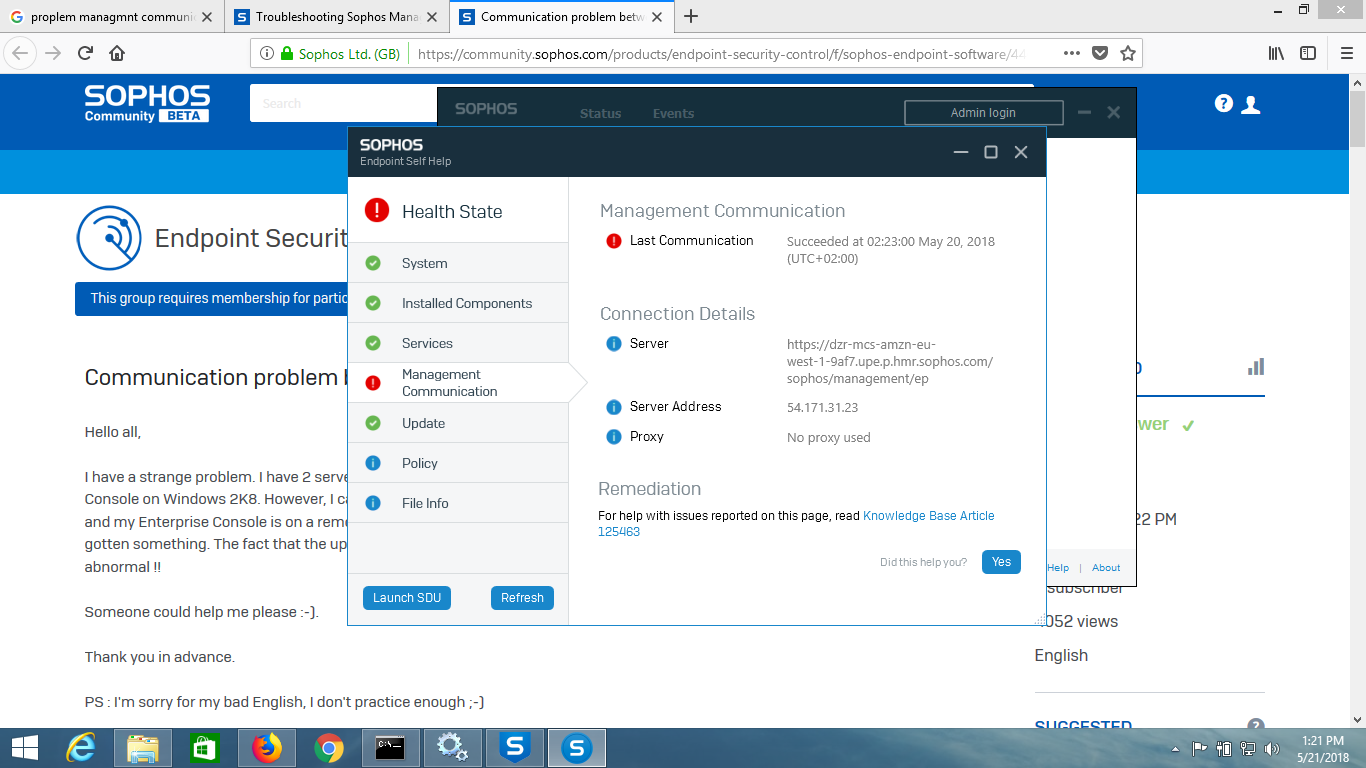Click info icon beside Server Address
1366x768 pixels.
[614, 407]
